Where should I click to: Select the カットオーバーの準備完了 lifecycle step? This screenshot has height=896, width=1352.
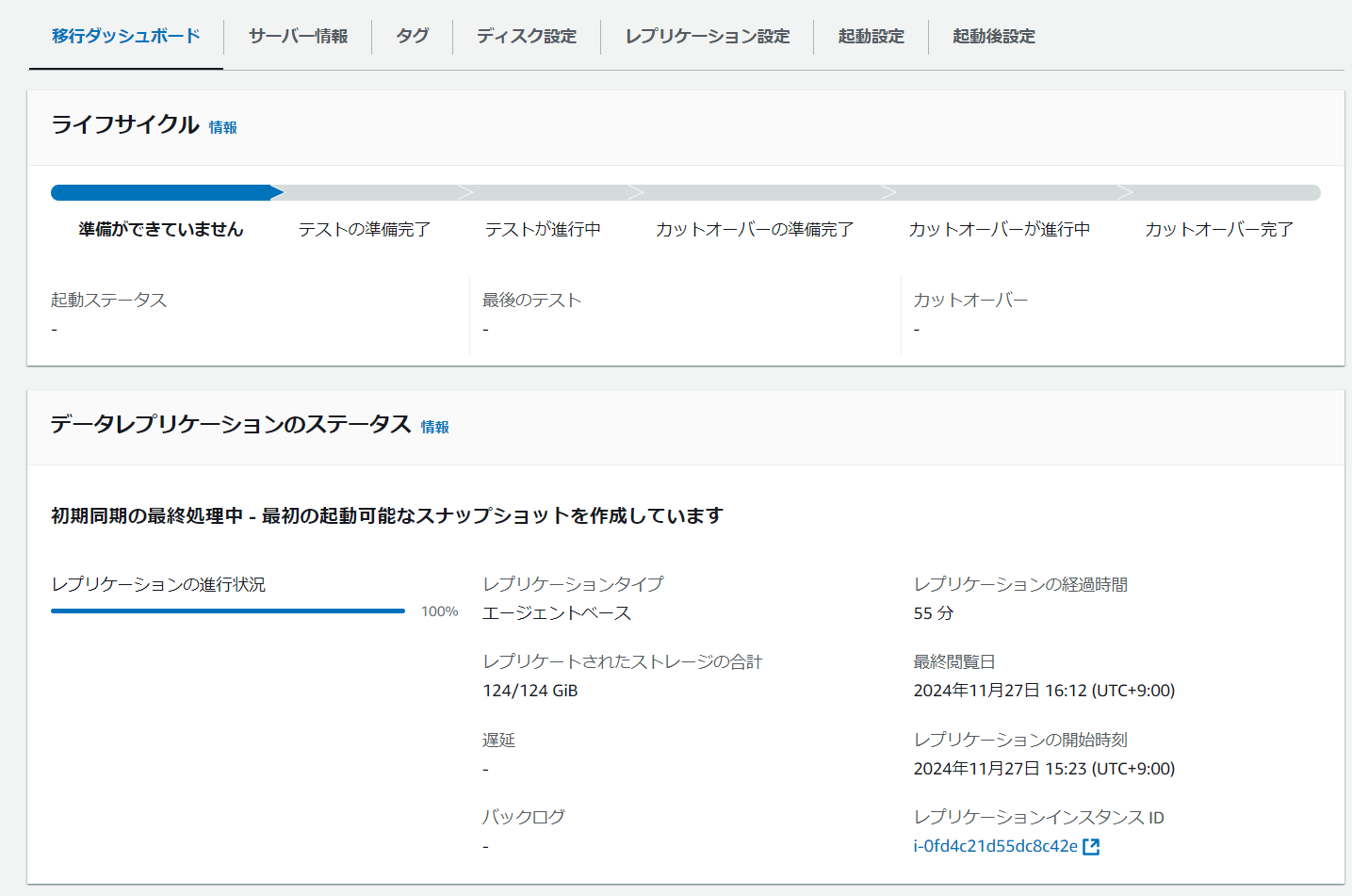tap(755, 229)
